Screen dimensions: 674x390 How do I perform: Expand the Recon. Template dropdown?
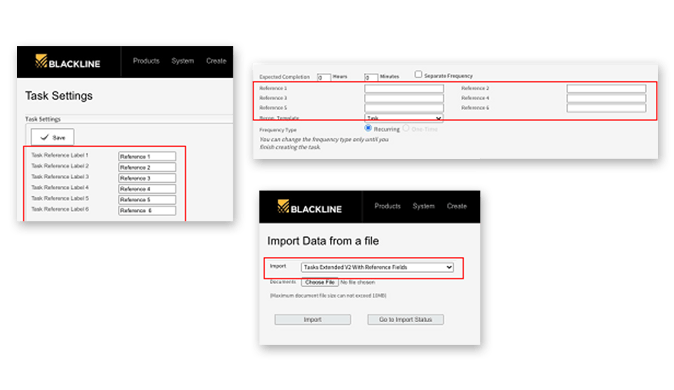404,118
